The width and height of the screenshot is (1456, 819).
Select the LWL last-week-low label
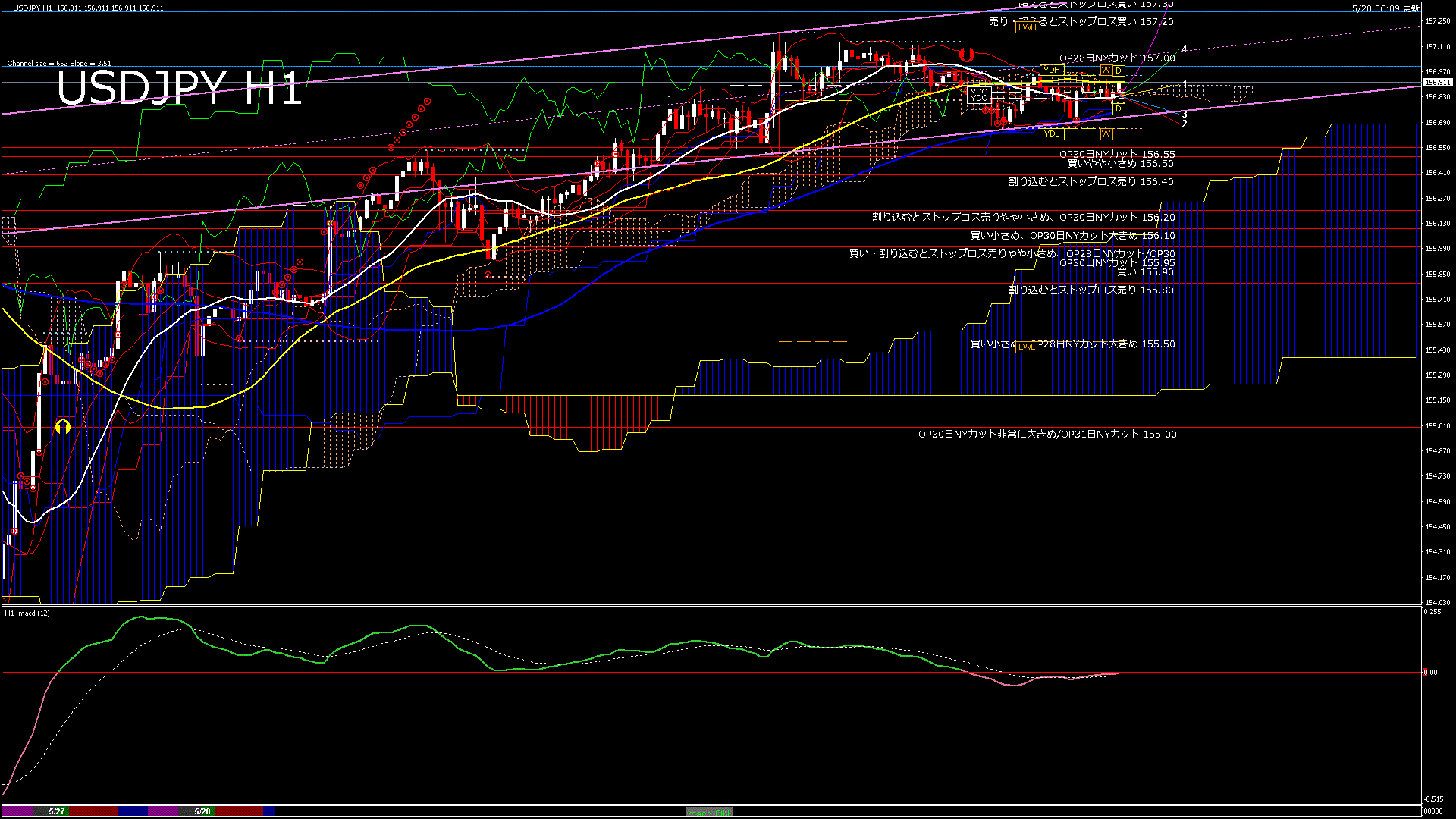(x=1026, y=347)
